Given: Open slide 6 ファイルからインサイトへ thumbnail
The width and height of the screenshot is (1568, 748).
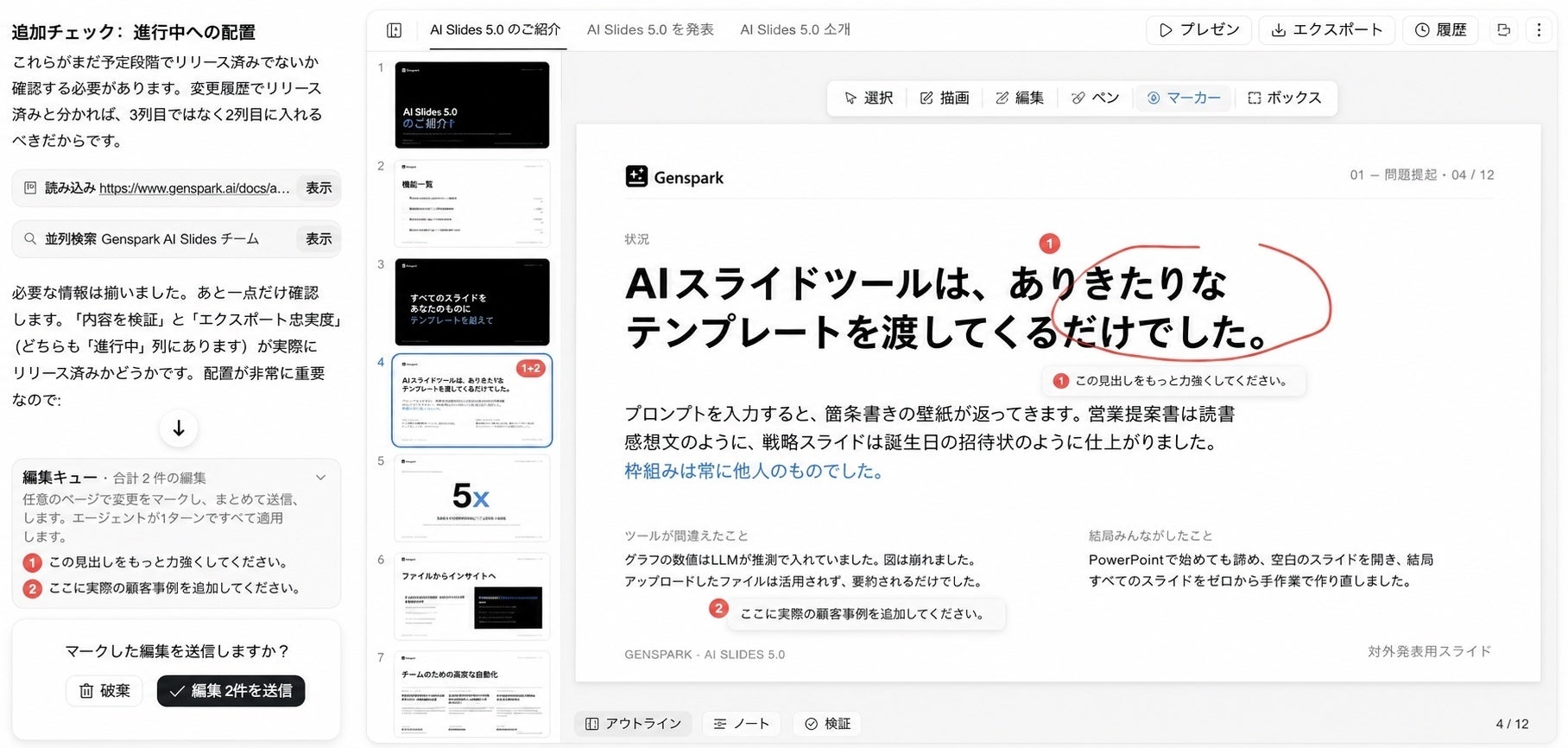Looking at the screenshot, I should pos(472,597).
